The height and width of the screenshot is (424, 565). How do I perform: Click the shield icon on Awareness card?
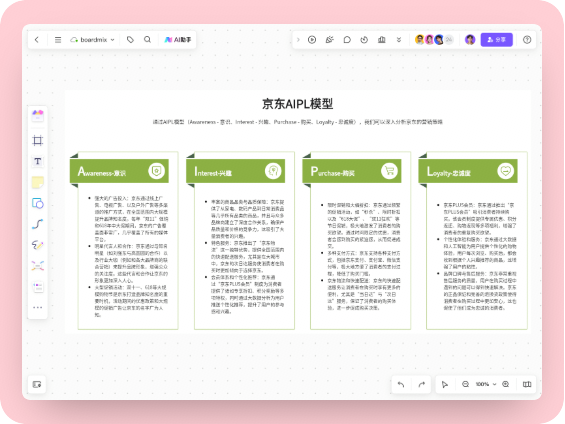156,171
